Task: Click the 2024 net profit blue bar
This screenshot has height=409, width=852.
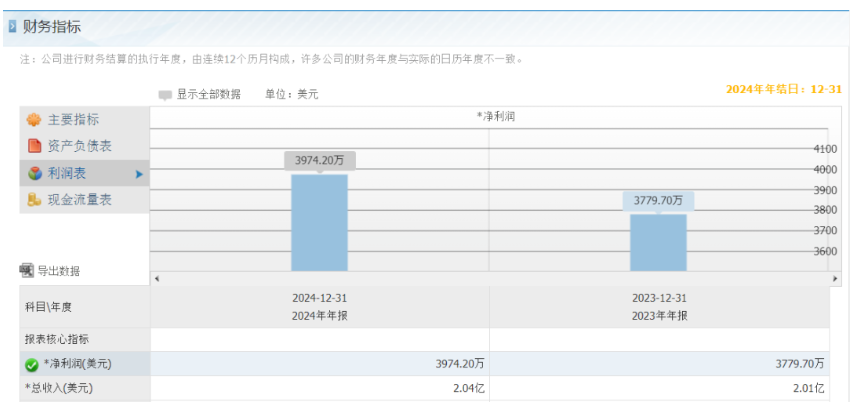Action: tap(320, 223)
